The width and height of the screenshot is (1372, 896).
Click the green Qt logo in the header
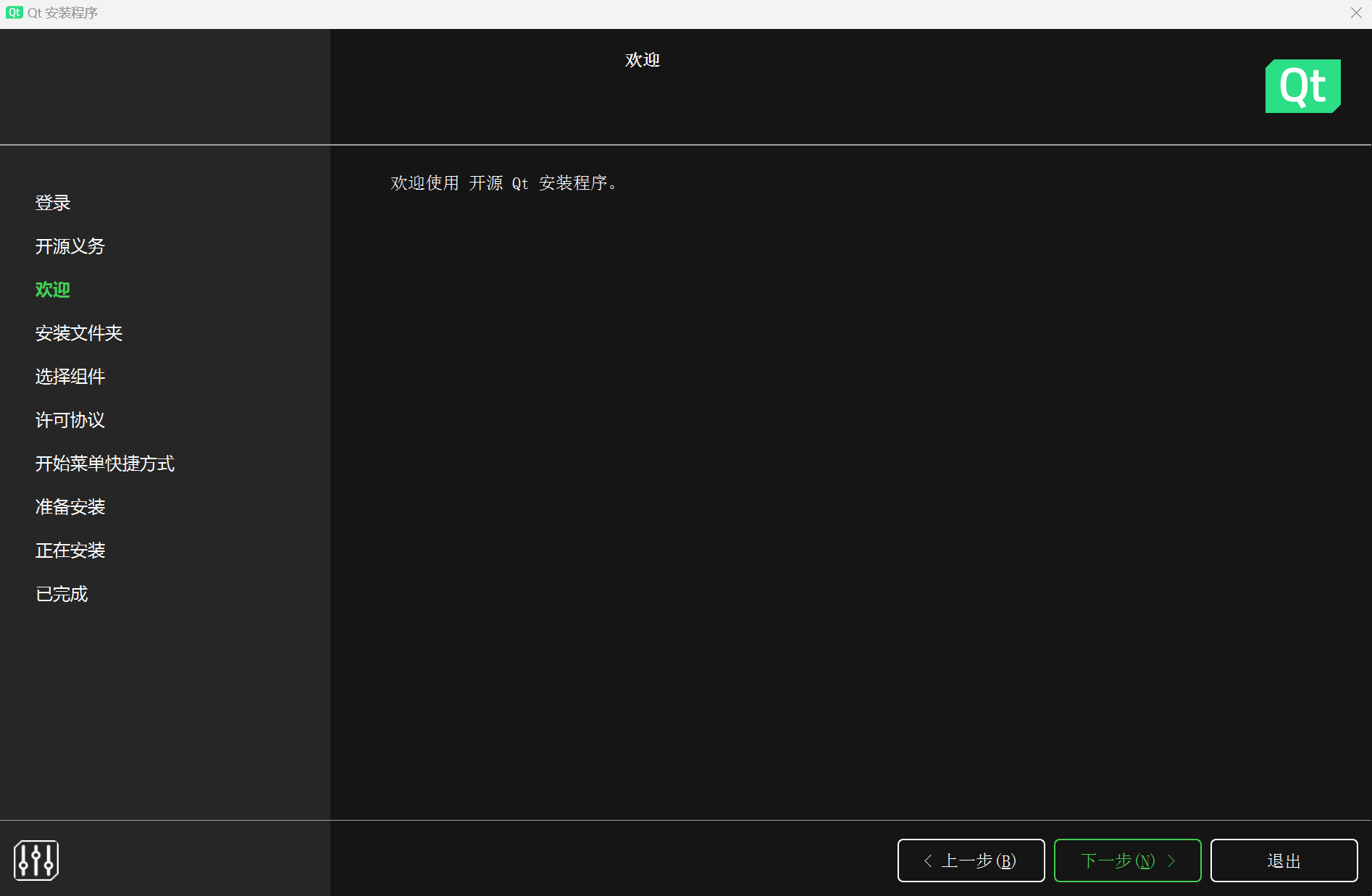(1302, 86)
